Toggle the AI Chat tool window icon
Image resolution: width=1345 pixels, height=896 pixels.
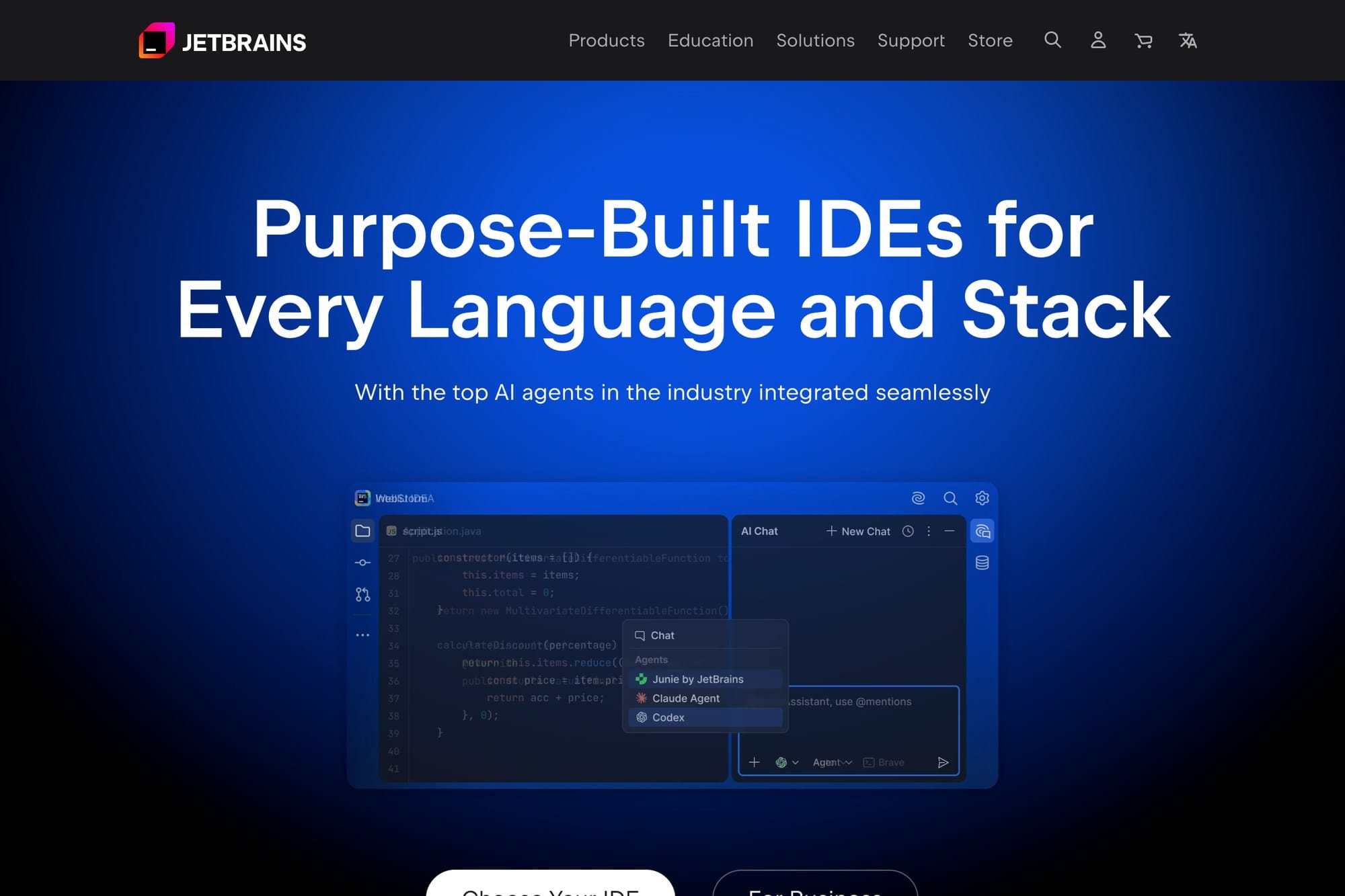983,532
